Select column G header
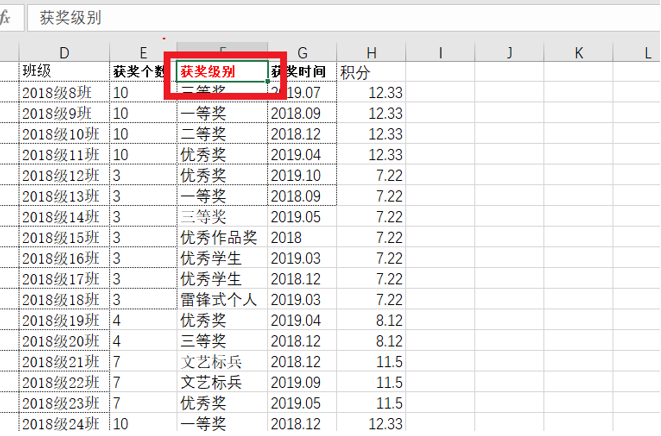 [302, 53]
